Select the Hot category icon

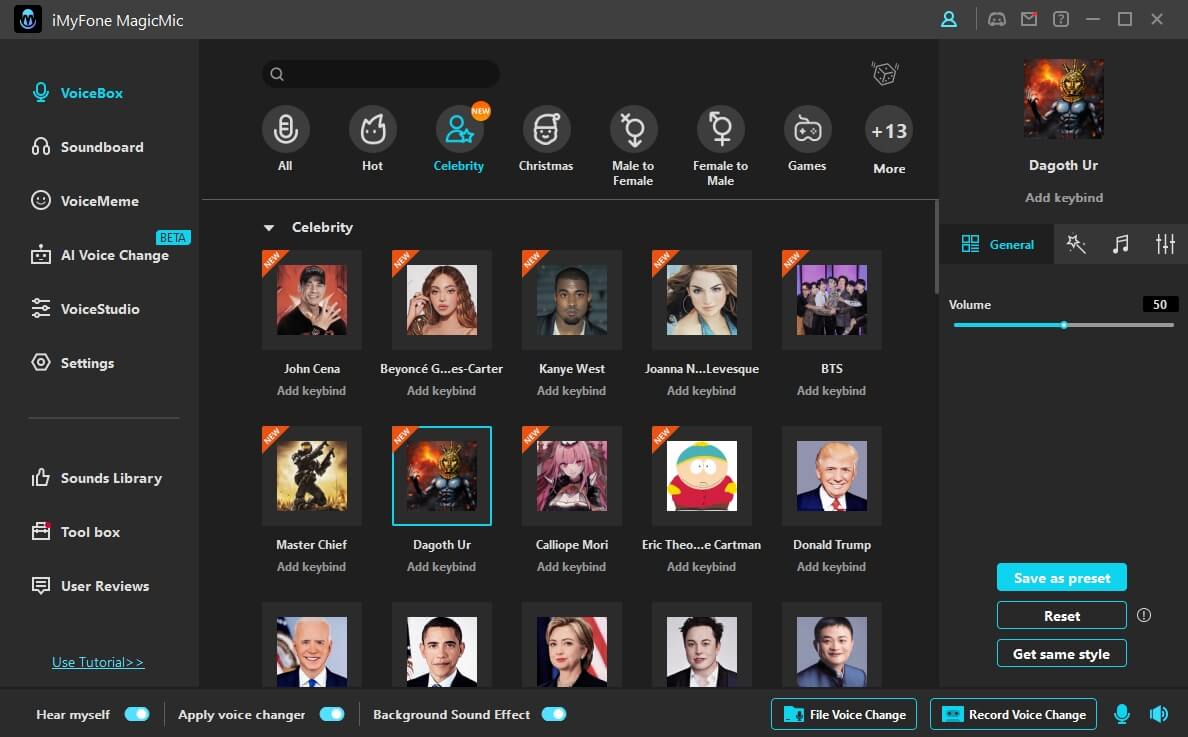(373, 130)
